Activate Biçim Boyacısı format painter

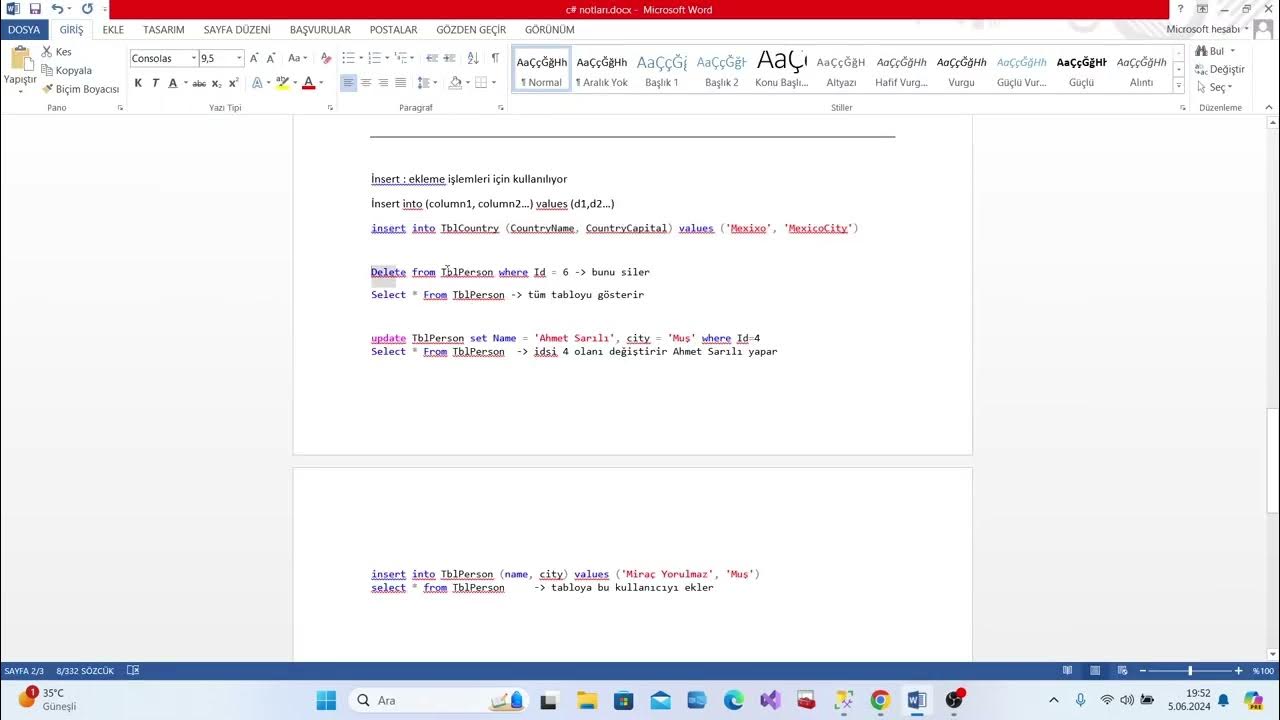[x=80, y=89]
